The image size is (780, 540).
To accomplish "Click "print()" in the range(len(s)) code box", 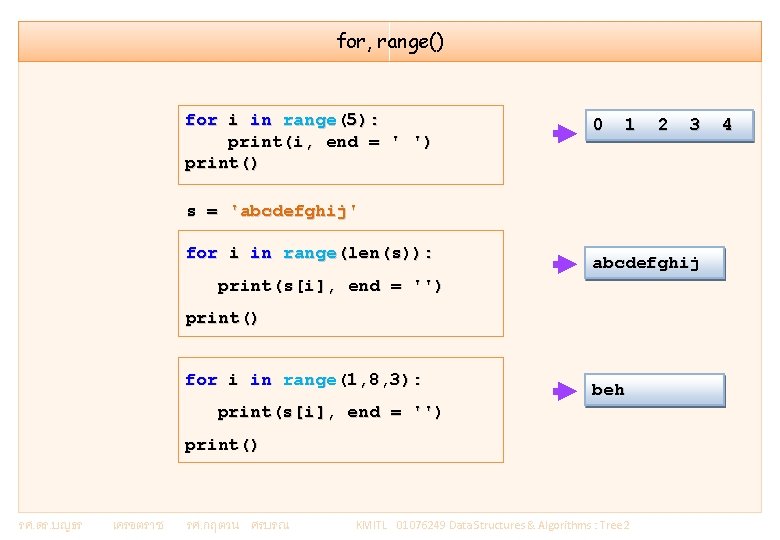I will point(221,318).
